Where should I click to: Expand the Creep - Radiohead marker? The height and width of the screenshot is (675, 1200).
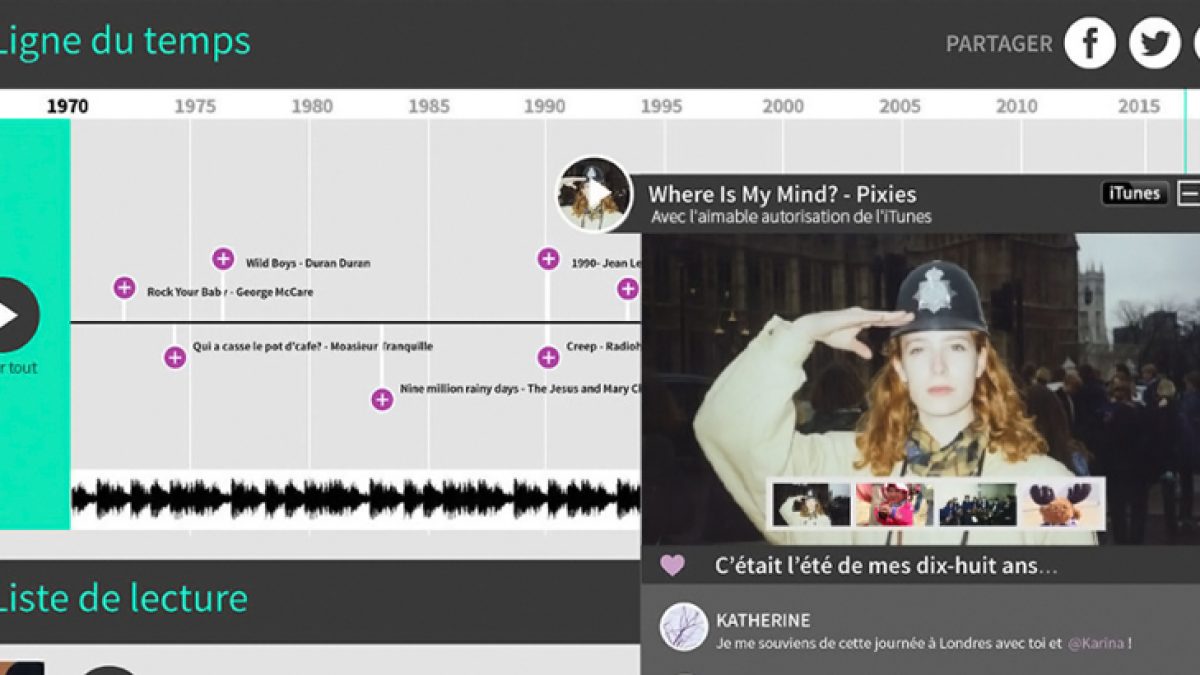548,357
